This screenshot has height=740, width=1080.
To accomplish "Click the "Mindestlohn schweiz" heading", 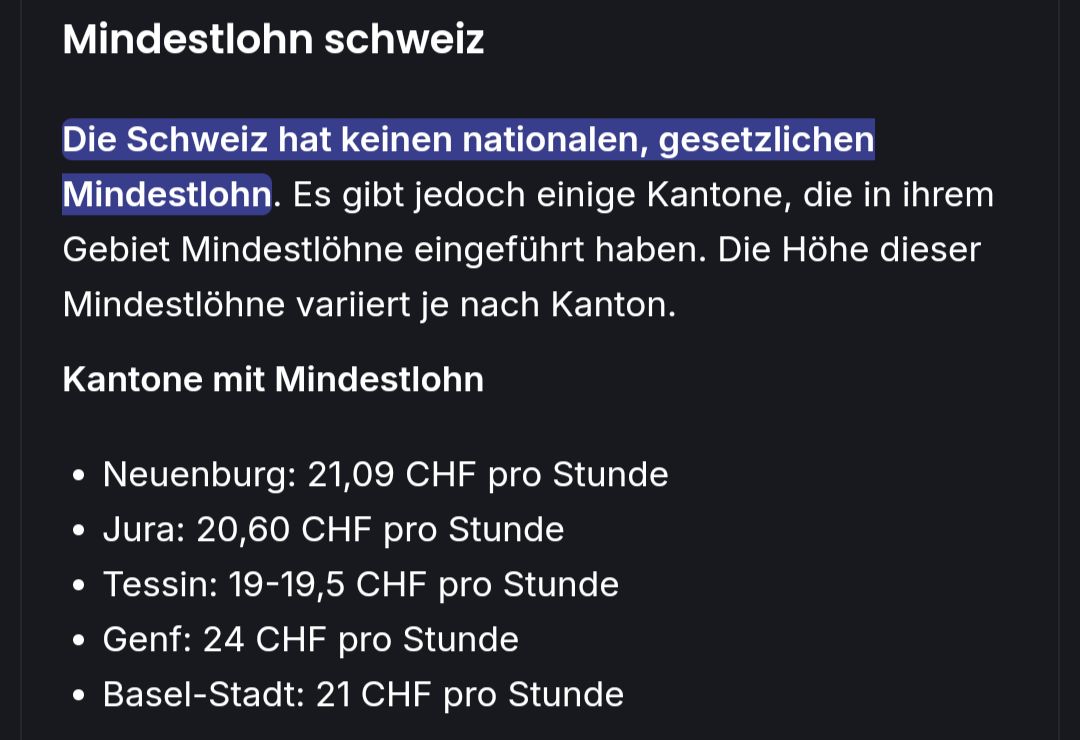I will 273,39.
